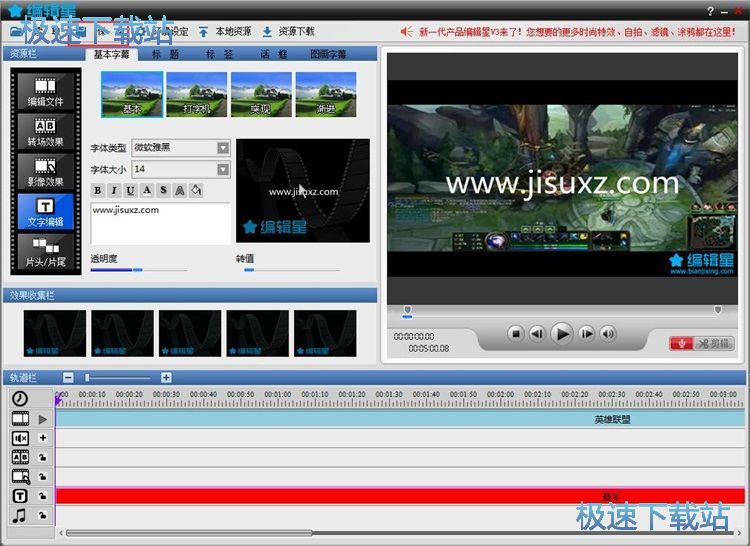Switch to the 标签 tab
750x546 pixels.
point(220,54)
